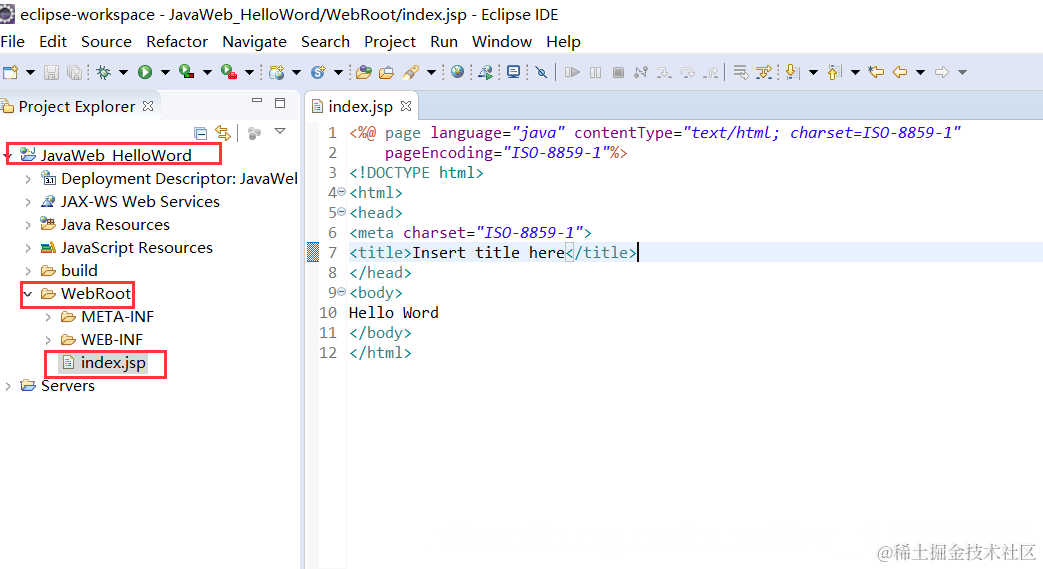
Task: Launch the Coverage run icon
Action: 187,72
